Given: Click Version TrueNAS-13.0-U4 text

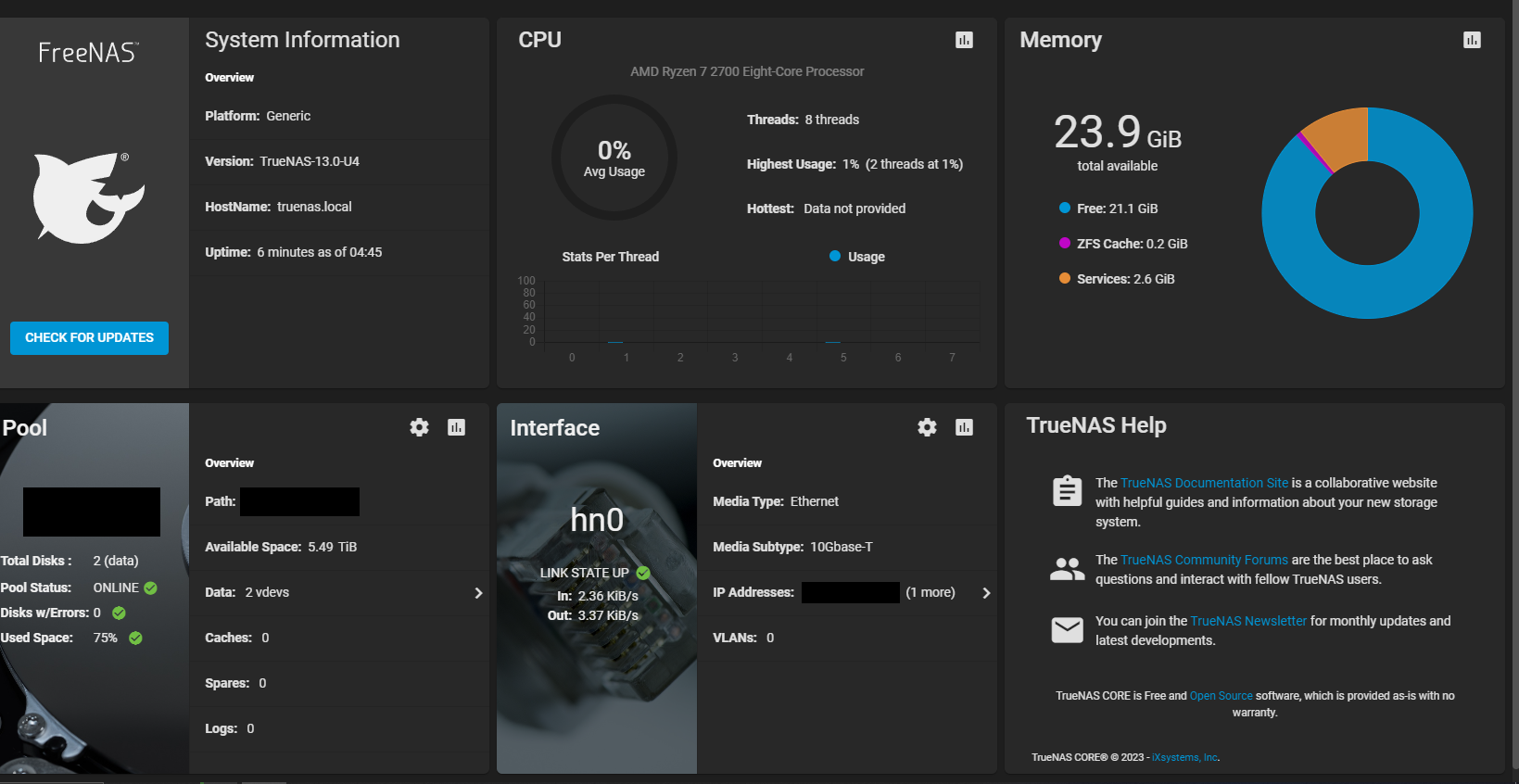Looking at the screenshot, I should click(x=282, y=161).
